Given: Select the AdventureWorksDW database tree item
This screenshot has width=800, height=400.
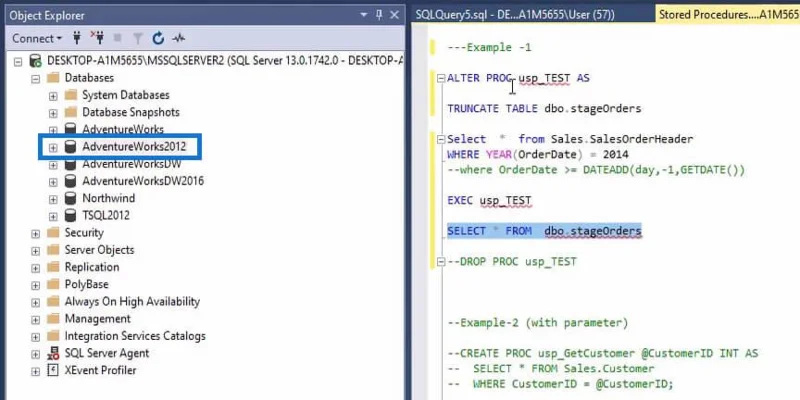Looking at the screenshot, I should pos(132,164).
